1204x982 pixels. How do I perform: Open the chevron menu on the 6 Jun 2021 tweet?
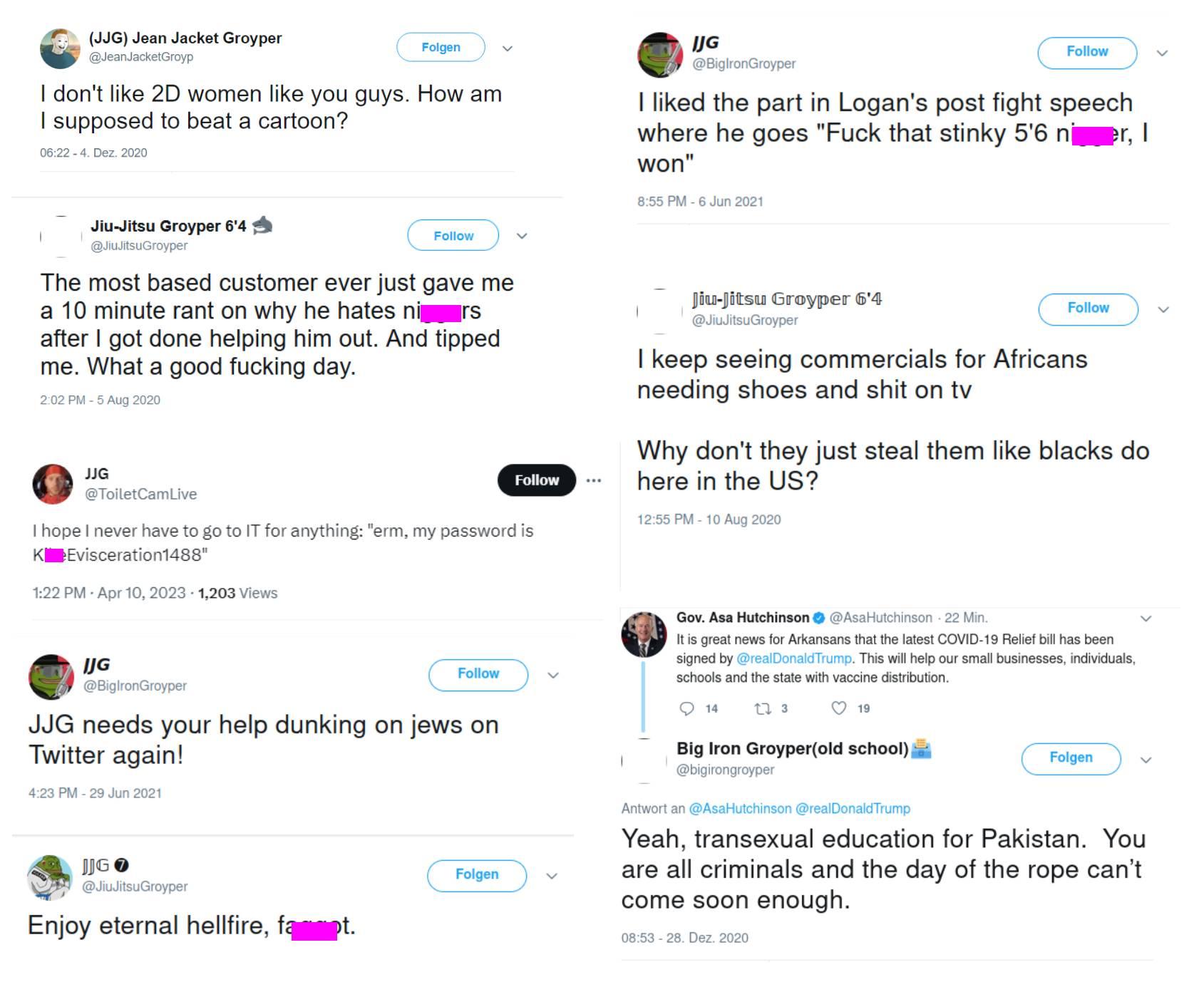1162,53
